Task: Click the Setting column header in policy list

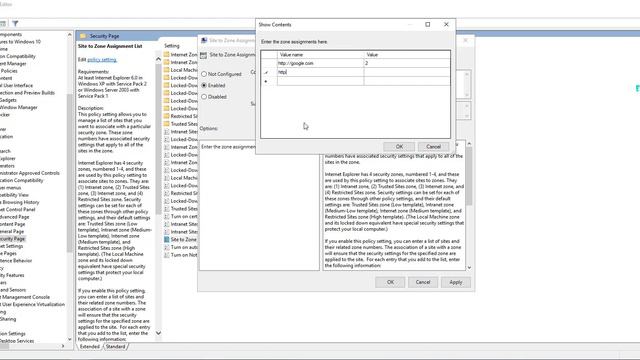Action: click(x=172, y=46)
